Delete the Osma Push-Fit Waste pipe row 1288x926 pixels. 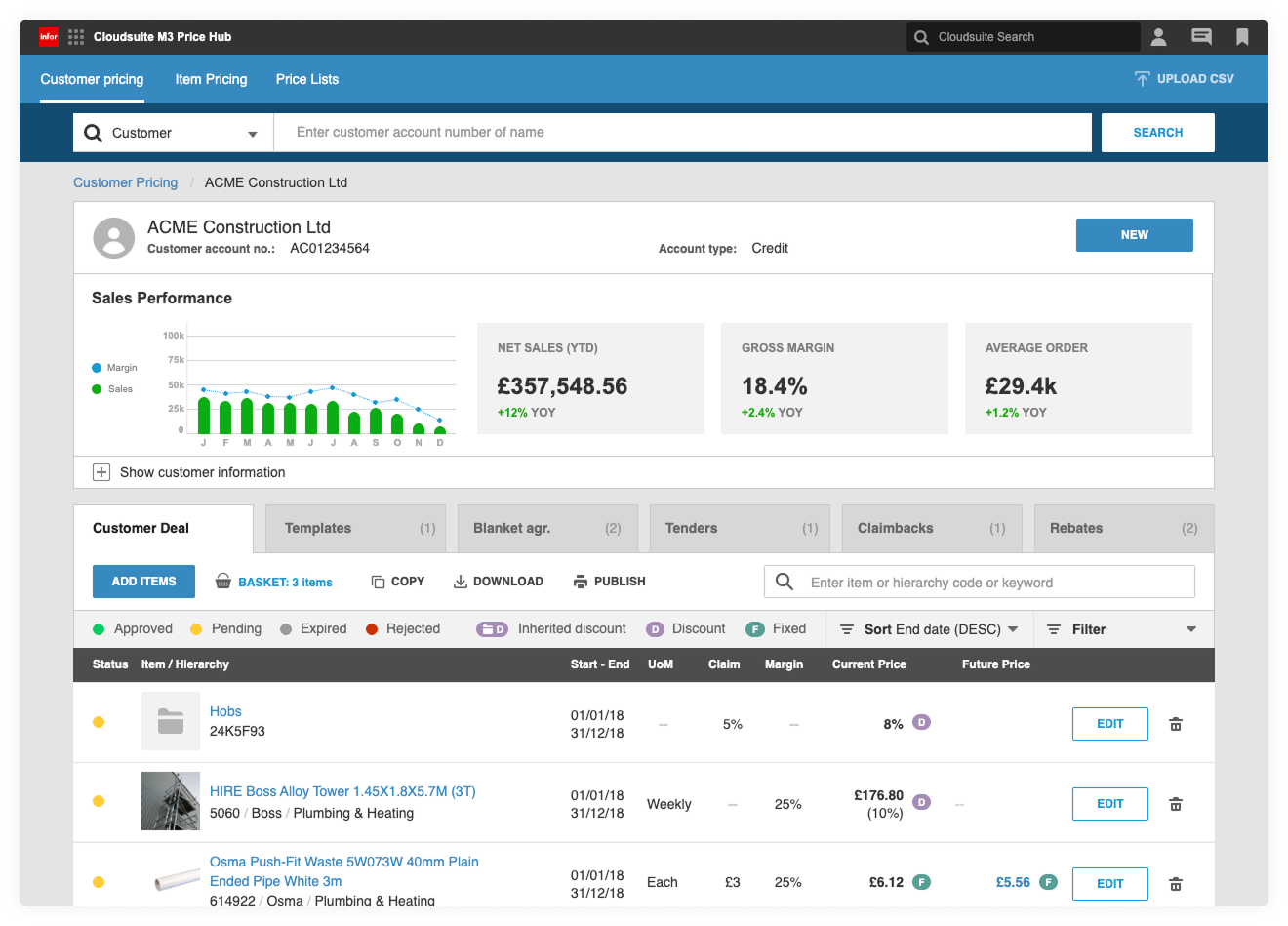click(x=1176, y=884)
